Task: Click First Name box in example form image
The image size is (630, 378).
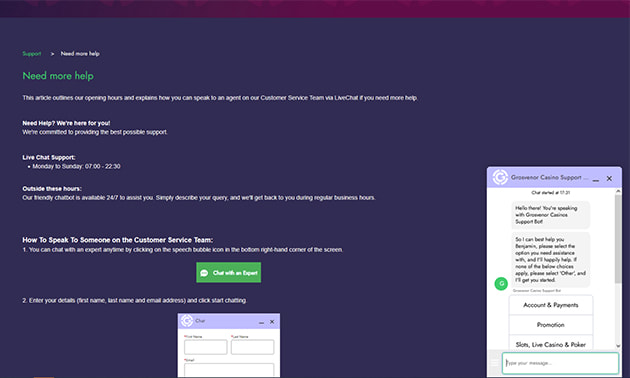Action: click(x=206, y=347)
